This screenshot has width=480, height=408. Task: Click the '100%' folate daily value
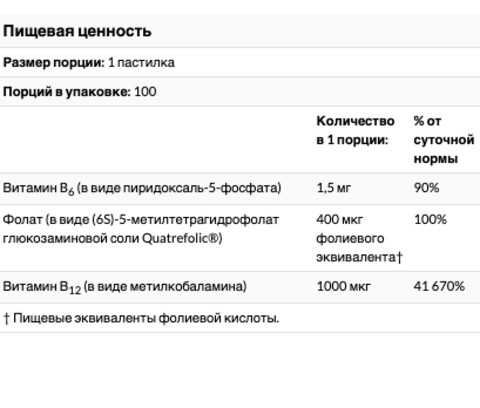(430, 220)
